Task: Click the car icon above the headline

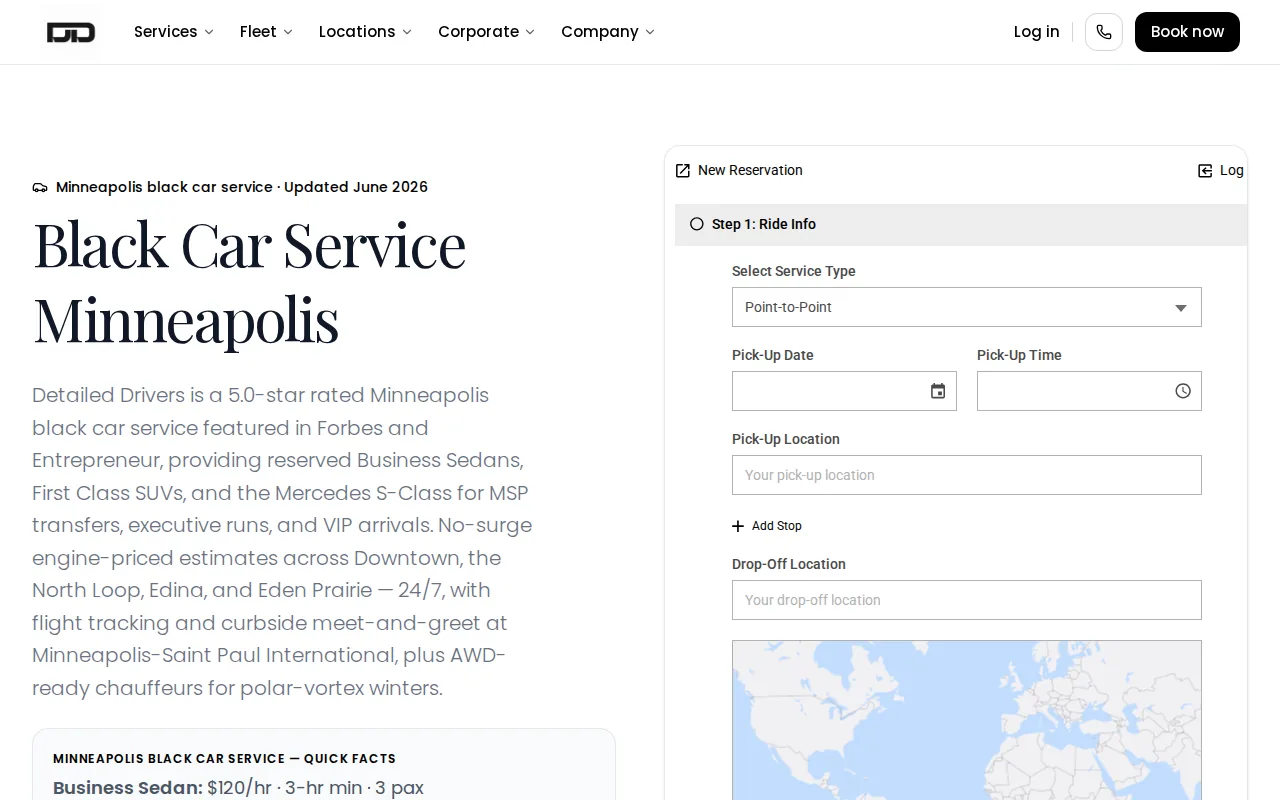Action: tap(40, 187)
